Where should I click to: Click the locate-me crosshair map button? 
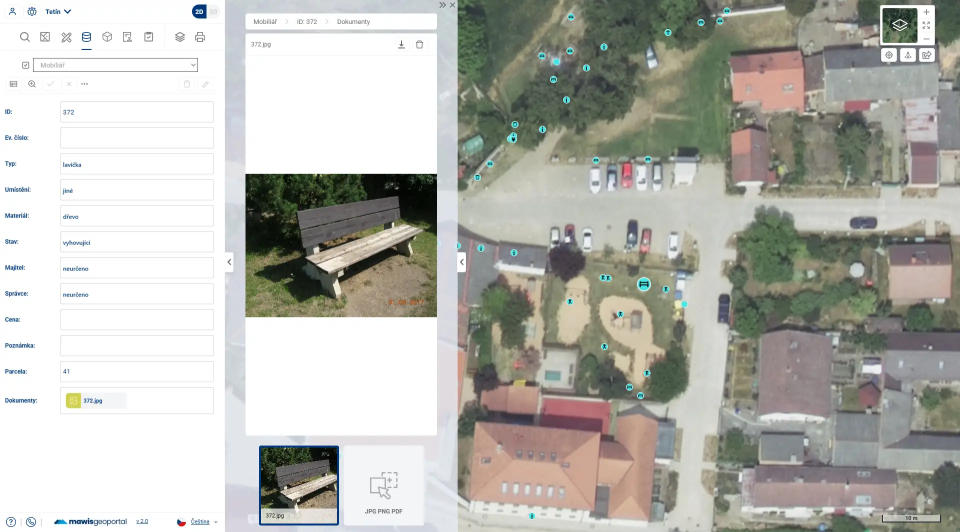pos(887,55)
